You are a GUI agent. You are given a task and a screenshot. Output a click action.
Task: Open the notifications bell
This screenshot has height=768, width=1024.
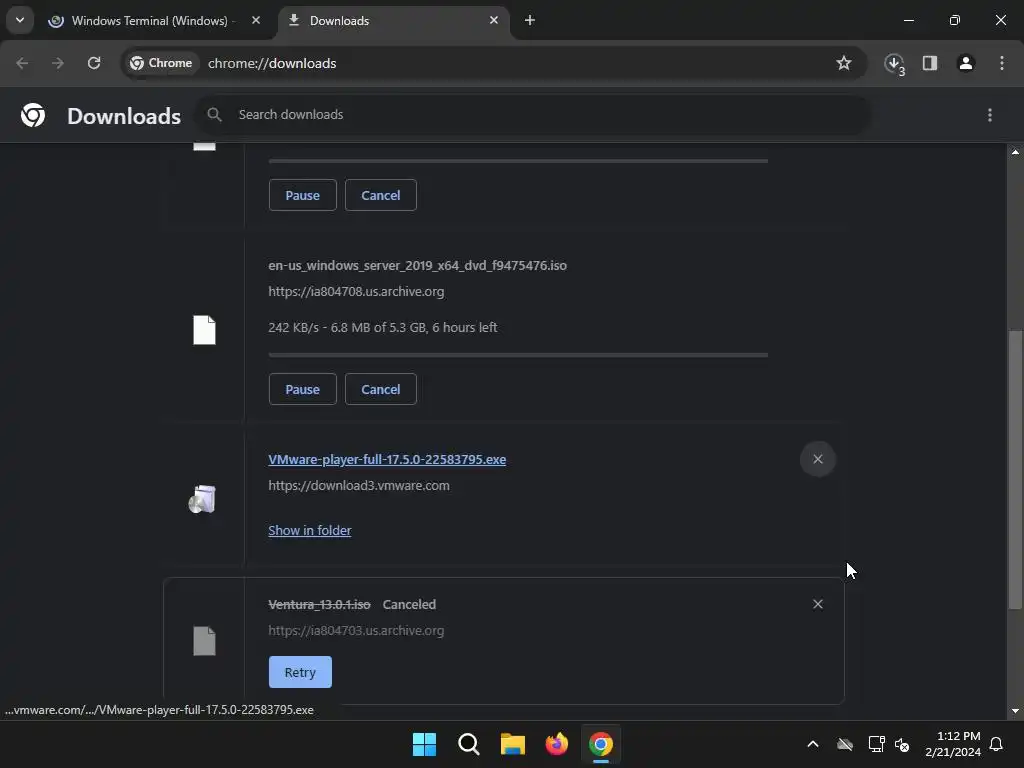click(997, 744)
